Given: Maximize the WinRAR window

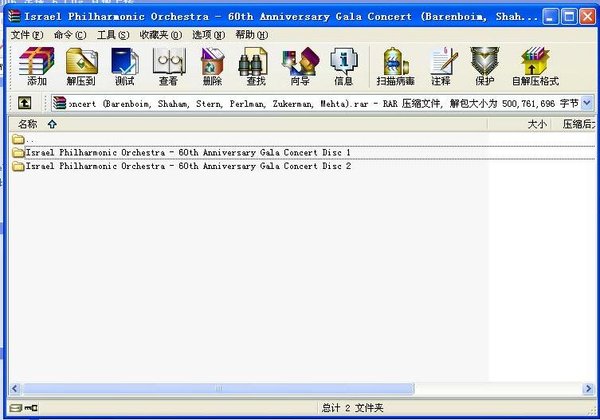Looking at the screenshot, I should click(x=569, y=17).
